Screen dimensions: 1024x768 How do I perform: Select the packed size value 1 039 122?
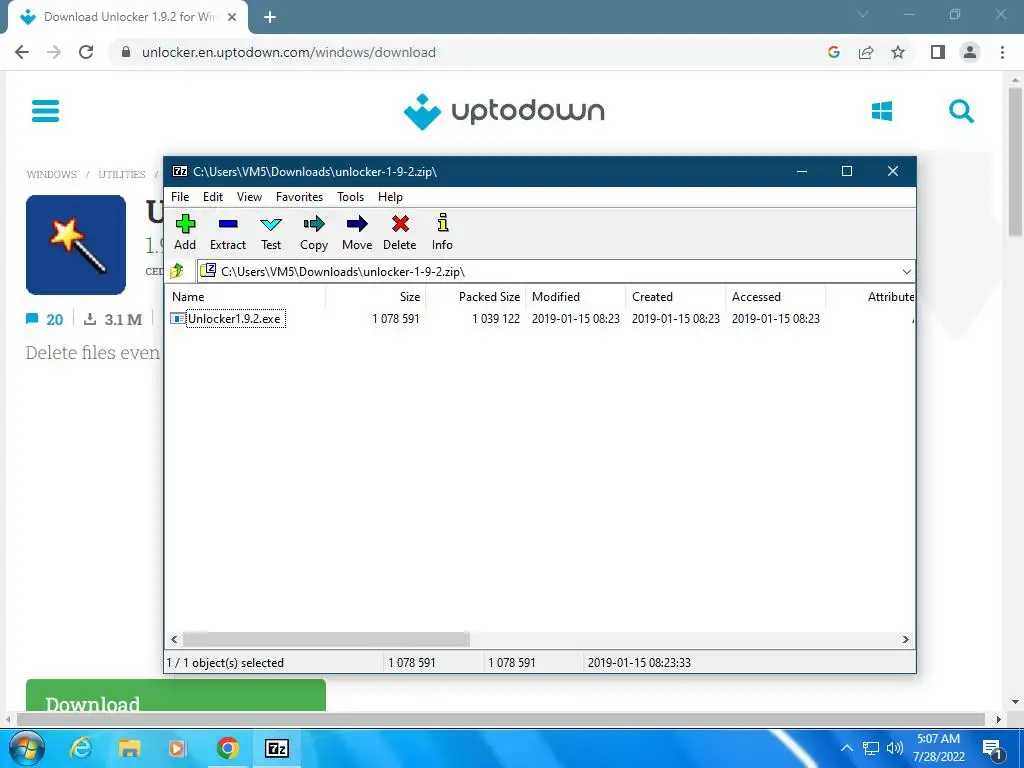pyautogui.click(x=496, y=319)
